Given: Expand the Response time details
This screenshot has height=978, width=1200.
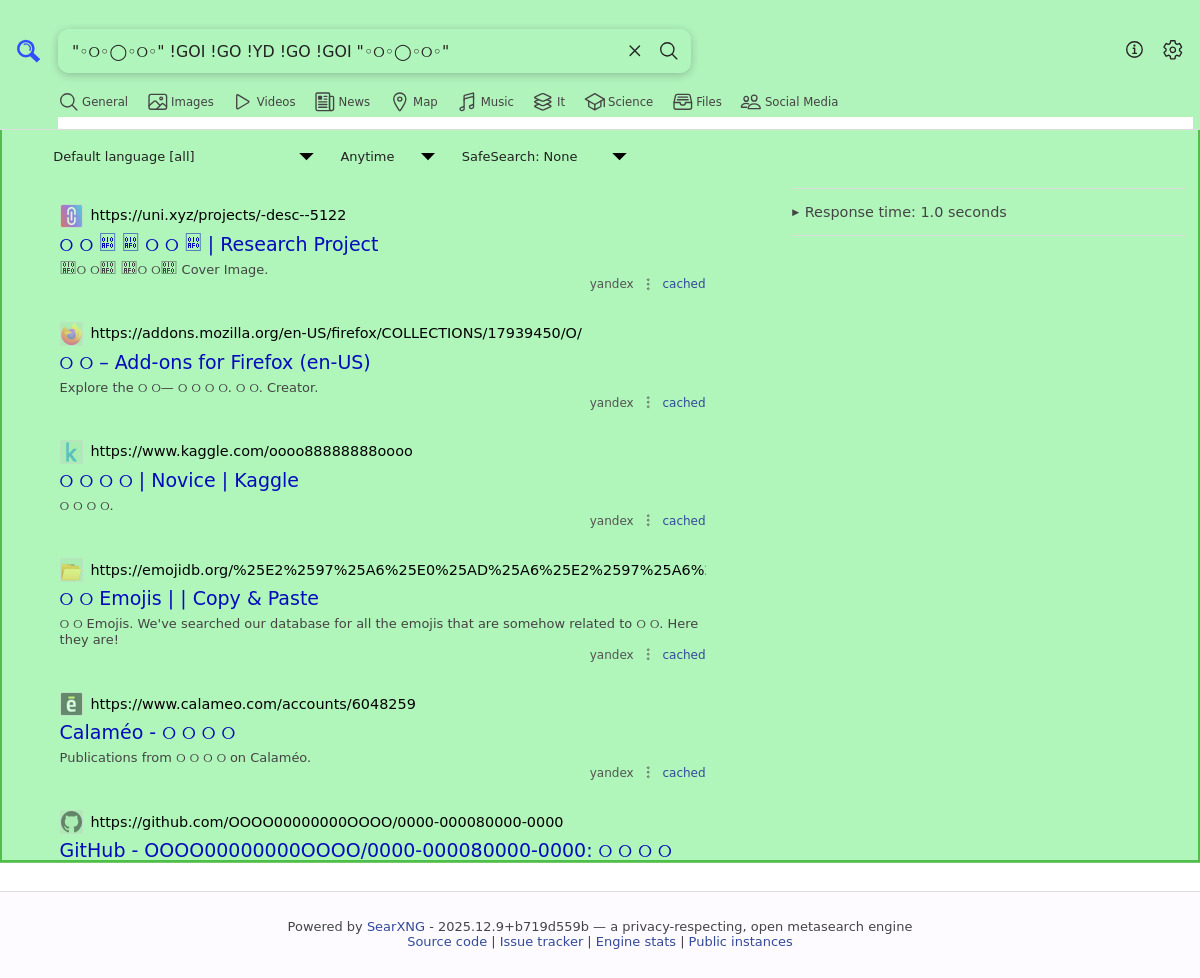Looking at the screenshot, I should click(x=899, y=212).
